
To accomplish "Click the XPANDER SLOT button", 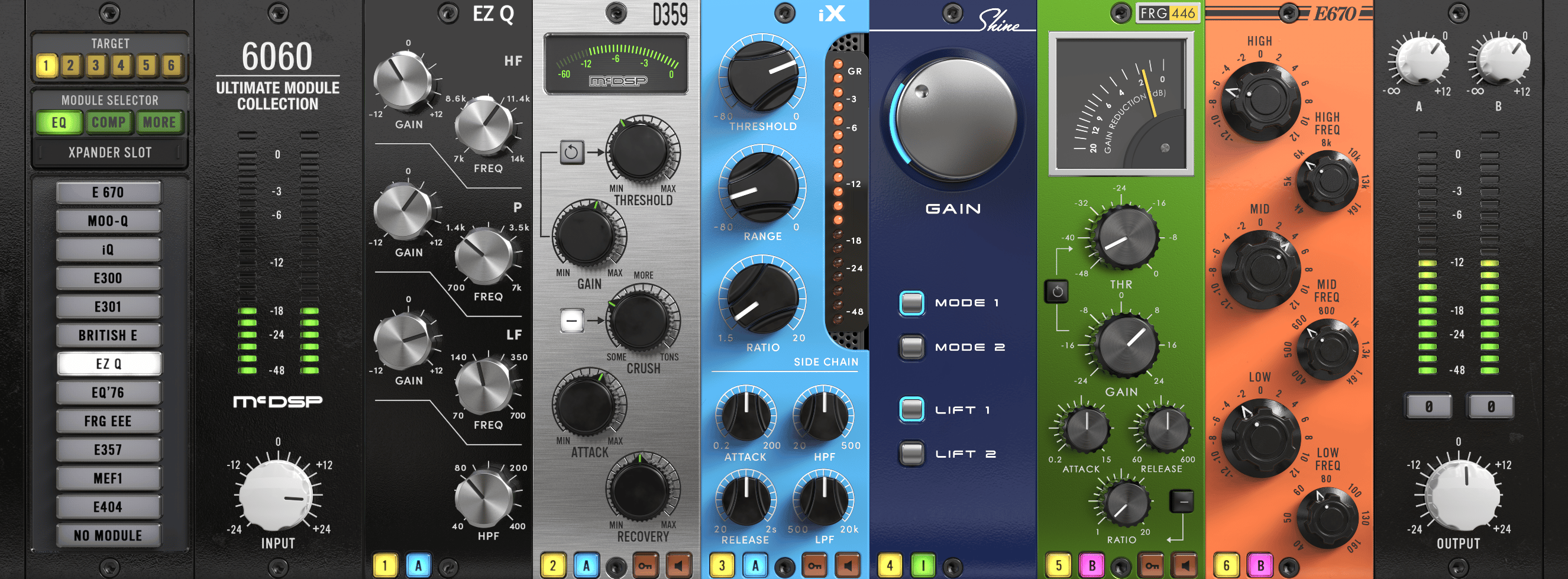I will coord(109,152).
